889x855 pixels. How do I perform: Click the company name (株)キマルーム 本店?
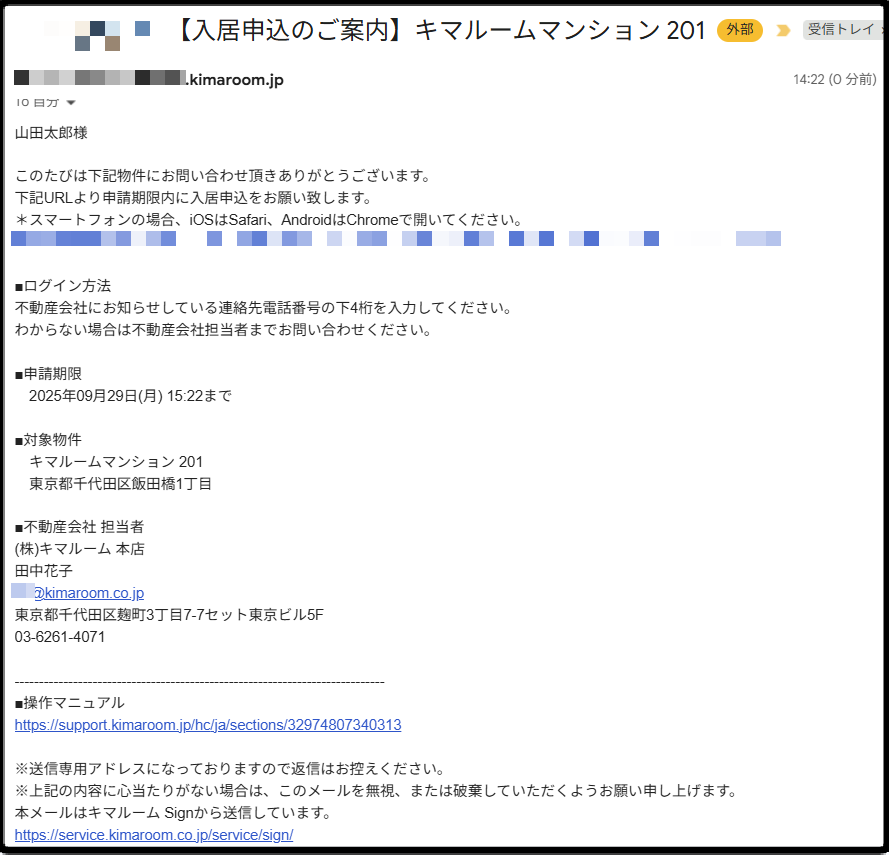[79, 549]
